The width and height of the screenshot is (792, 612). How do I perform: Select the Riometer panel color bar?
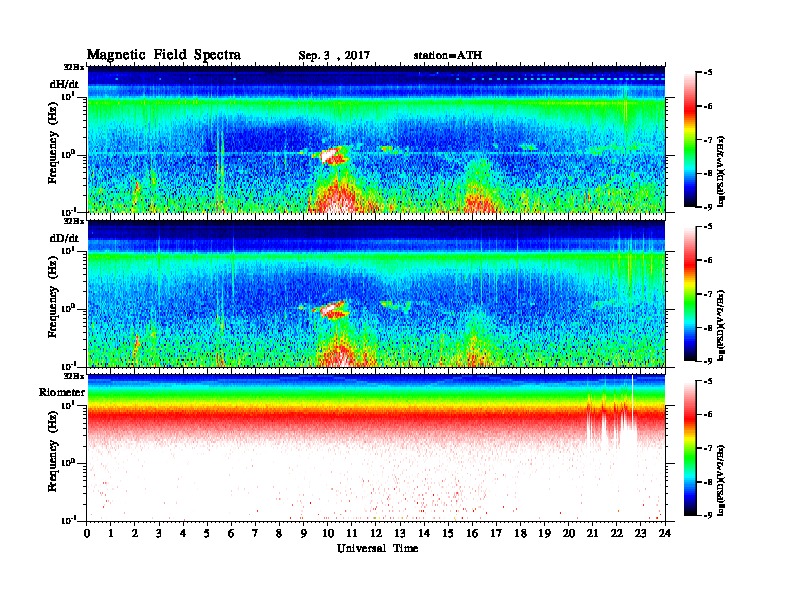pyautogui.click(x=690, y=448)
